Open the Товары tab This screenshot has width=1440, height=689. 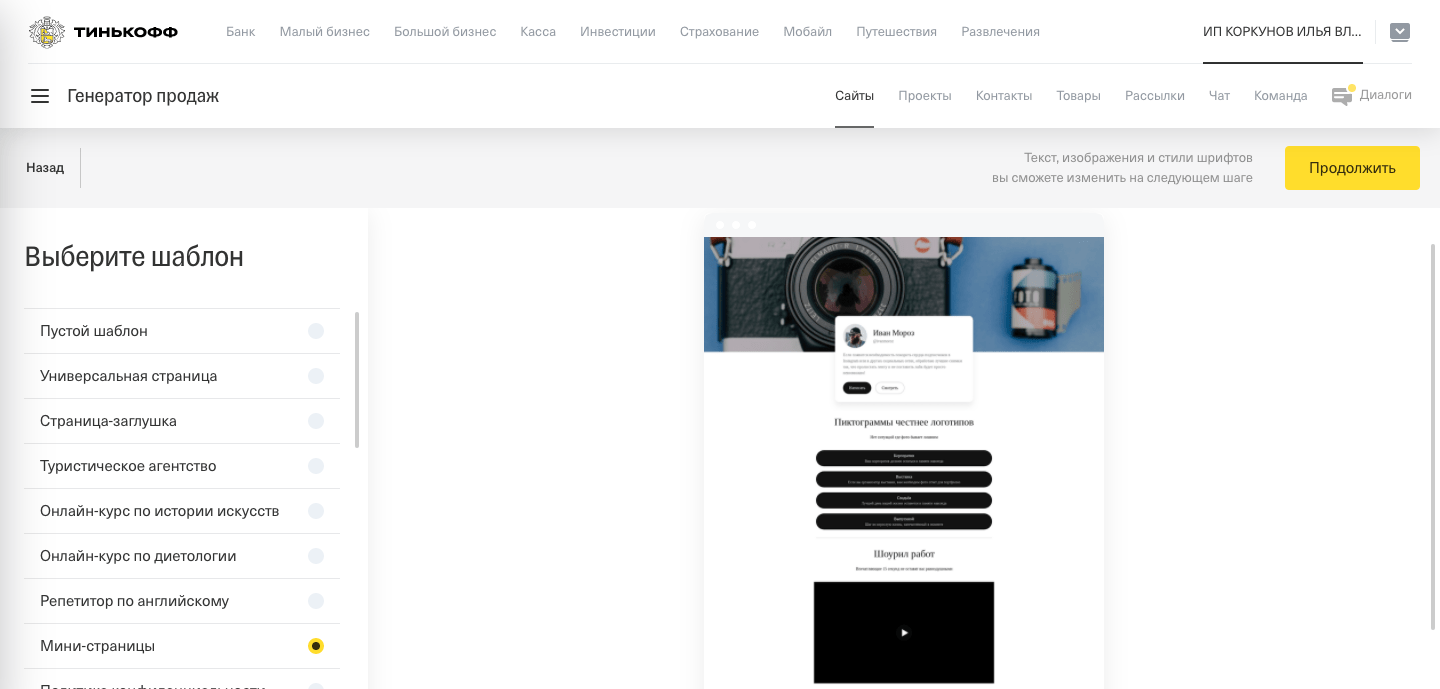(1078, 96)
